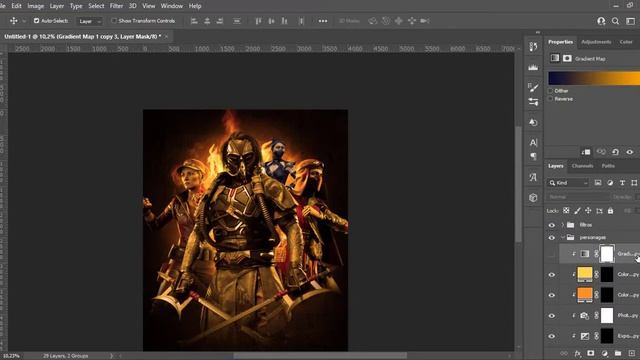Open the Edit menu
The width and height of the screenshot is (640, 360).
coord(16,6)
